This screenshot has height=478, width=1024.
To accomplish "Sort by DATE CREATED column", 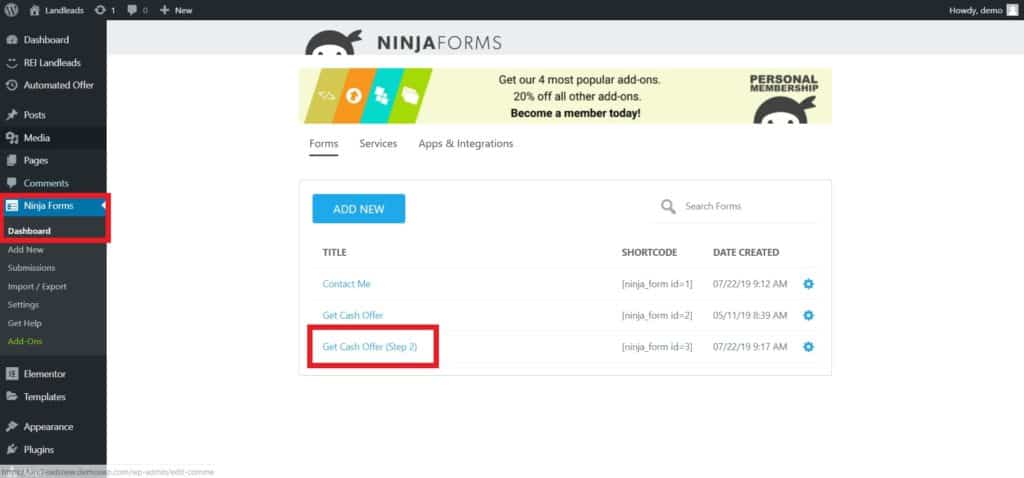I will tap(746, 253).
